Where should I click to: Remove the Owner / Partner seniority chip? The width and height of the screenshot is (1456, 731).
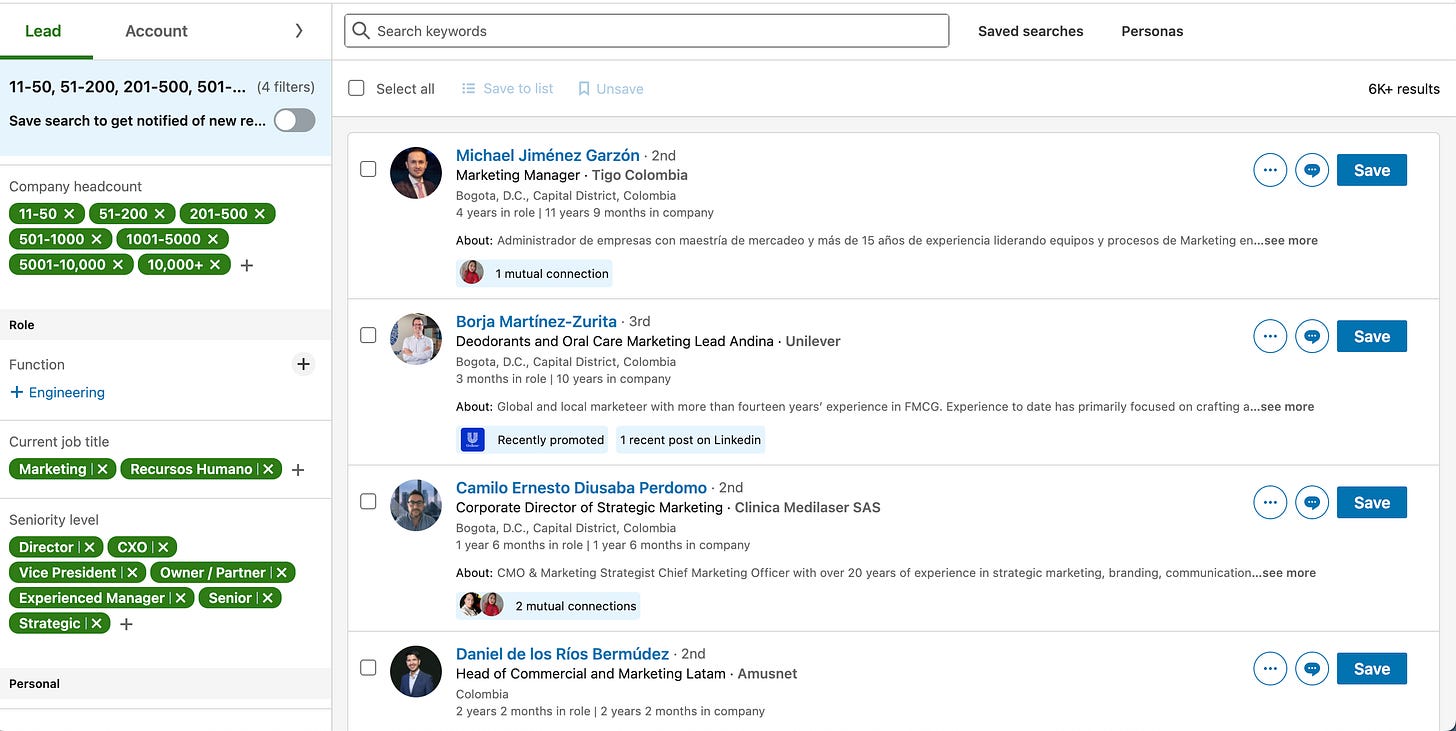point(281,572)
